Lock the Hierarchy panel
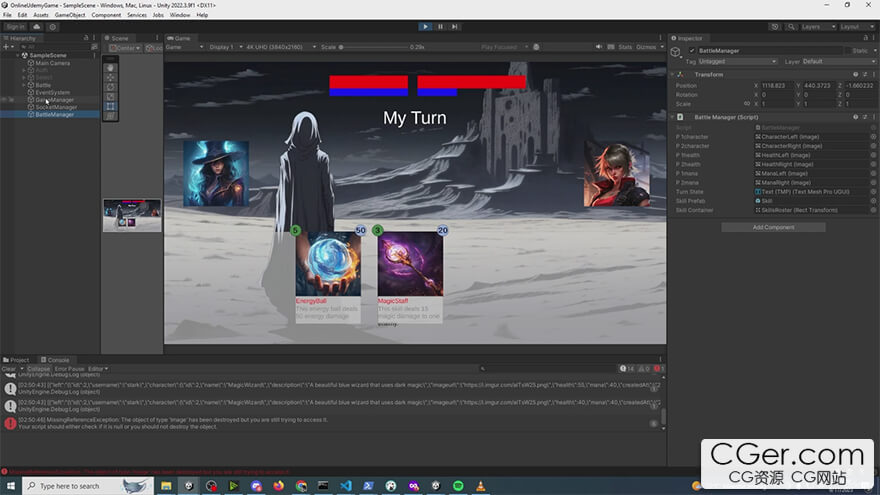 click(86, 38)
